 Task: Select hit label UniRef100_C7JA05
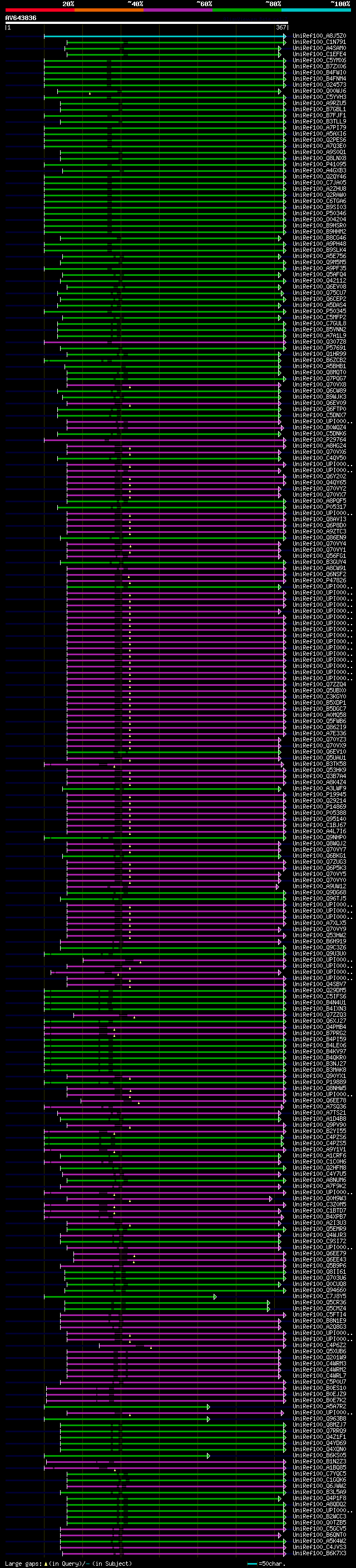(x=319, y=182)
